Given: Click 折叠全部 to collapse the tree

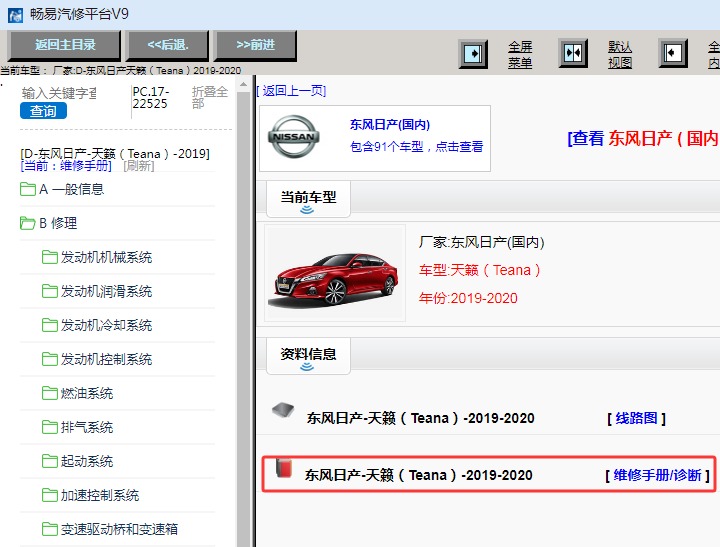Looking at the screenshot, I should click(209, 97).
